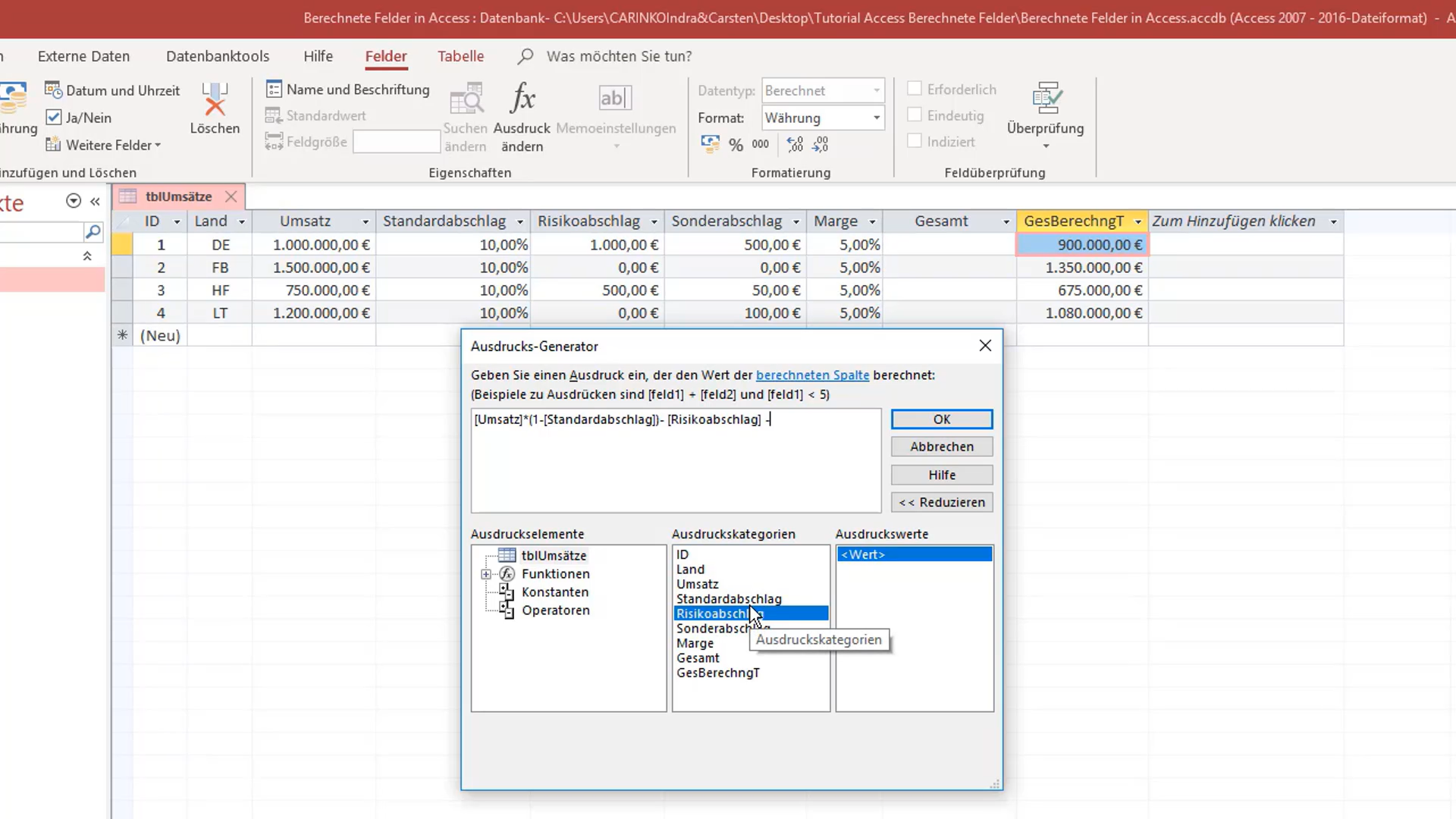Open GesBerechngT column header dropdown arrow

point(1137,221)
